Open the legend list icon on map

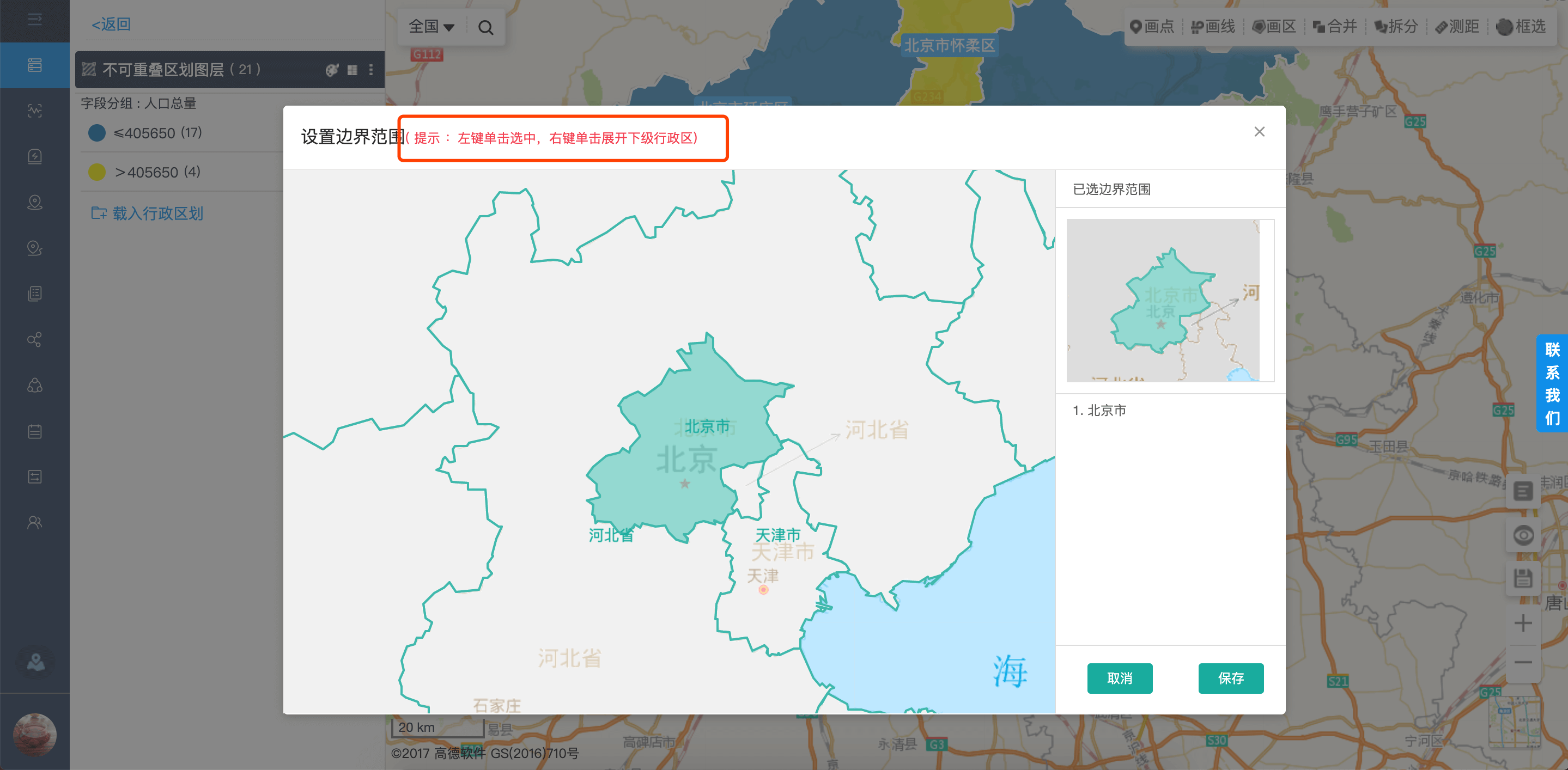[x=1523, y=491]
